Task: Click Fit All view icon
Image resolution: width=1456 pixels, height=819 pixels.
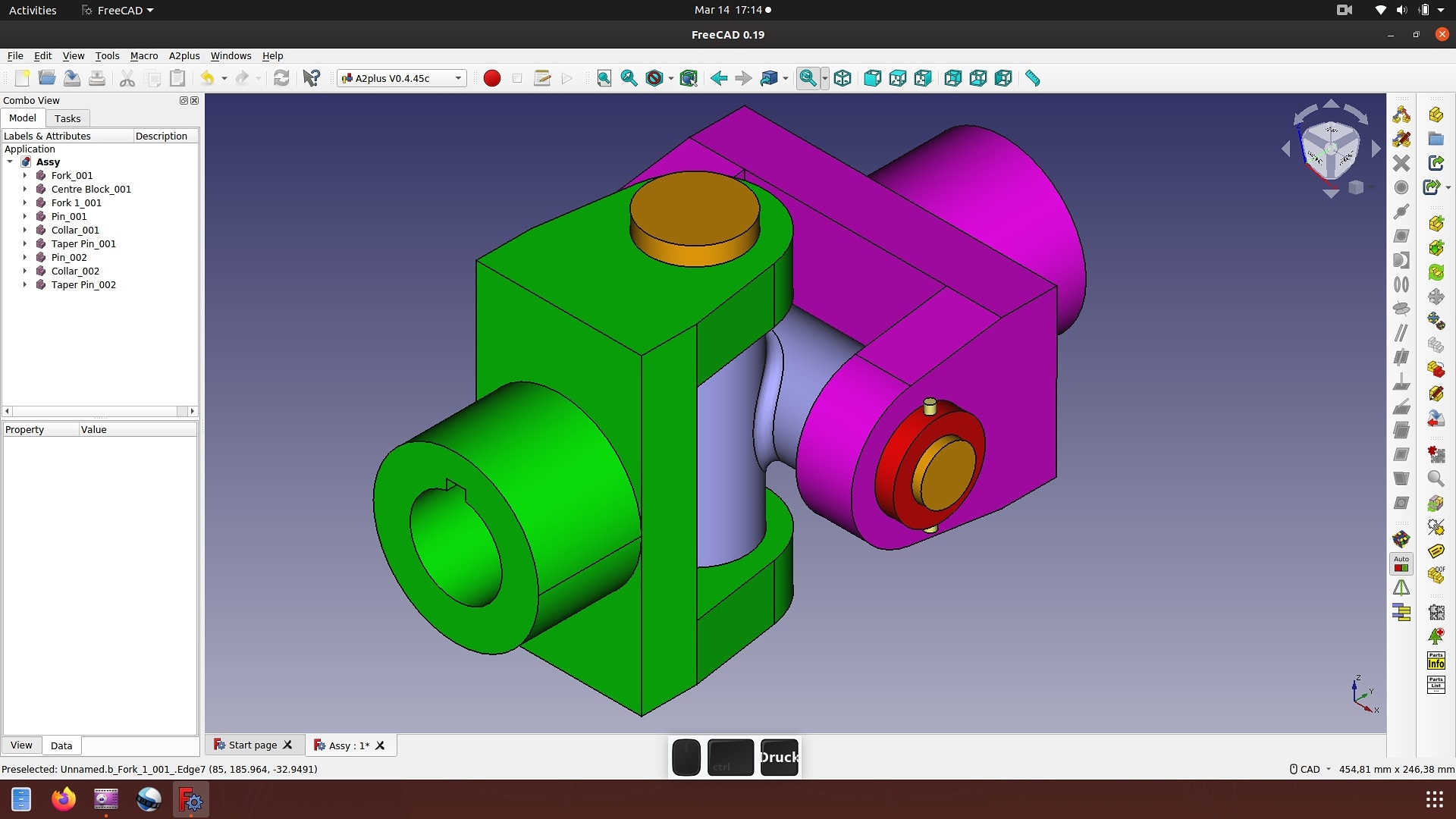Action: click(x=604, y=78)
